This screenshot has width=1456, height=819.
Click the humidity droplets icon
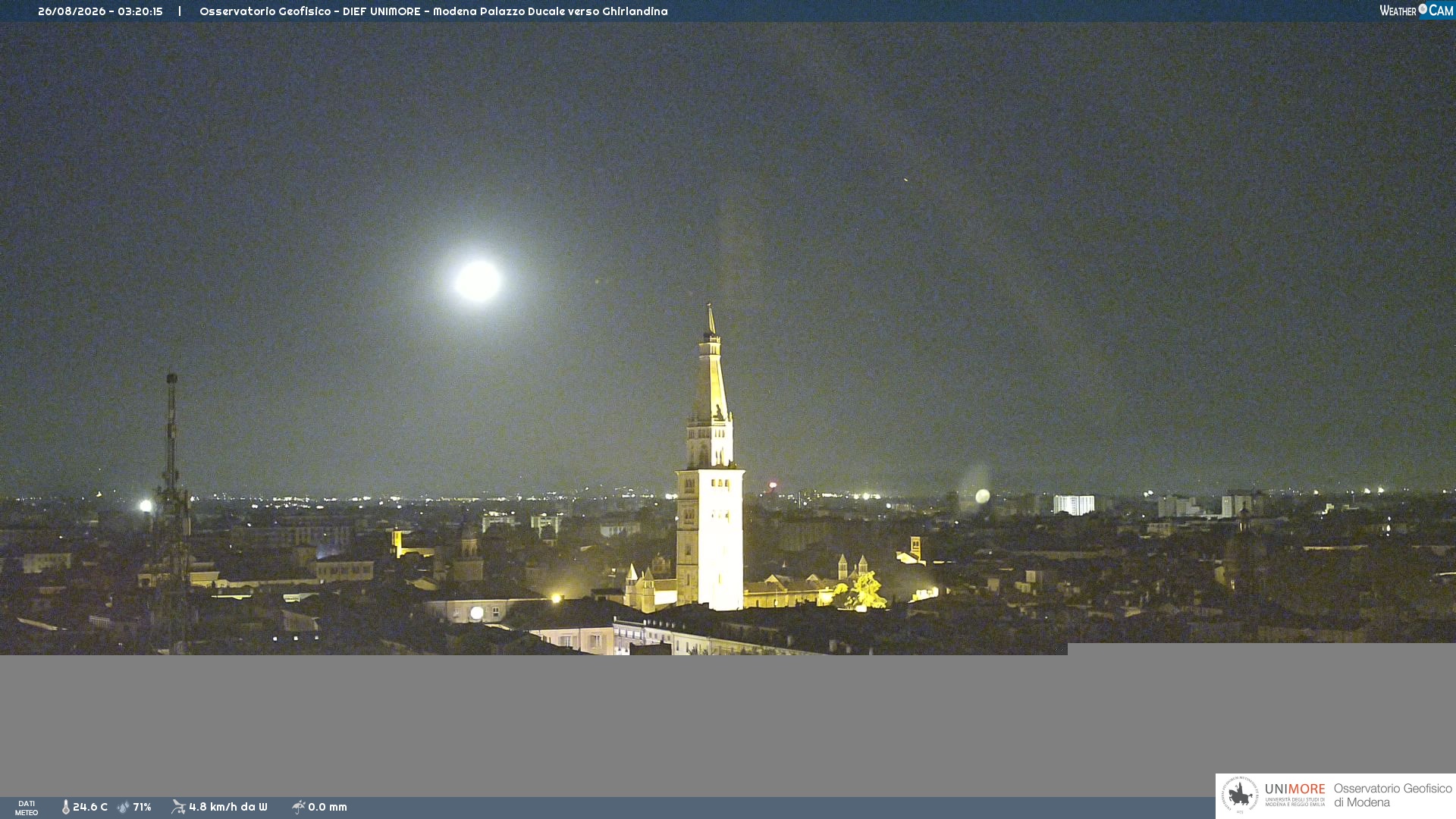tap(124, 807)
